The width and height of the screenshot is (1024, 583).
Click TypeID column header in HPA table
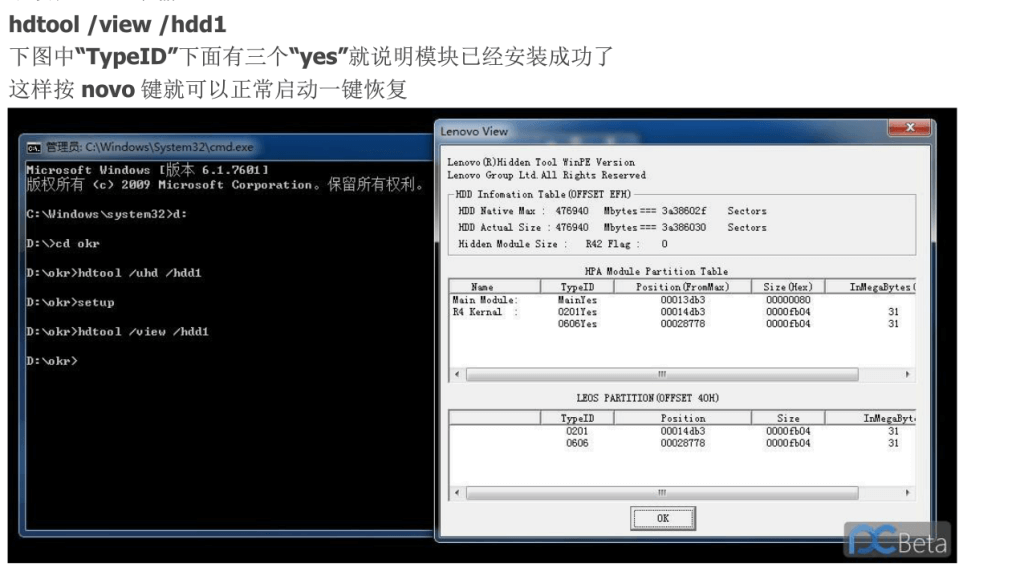tap(577, 287)
